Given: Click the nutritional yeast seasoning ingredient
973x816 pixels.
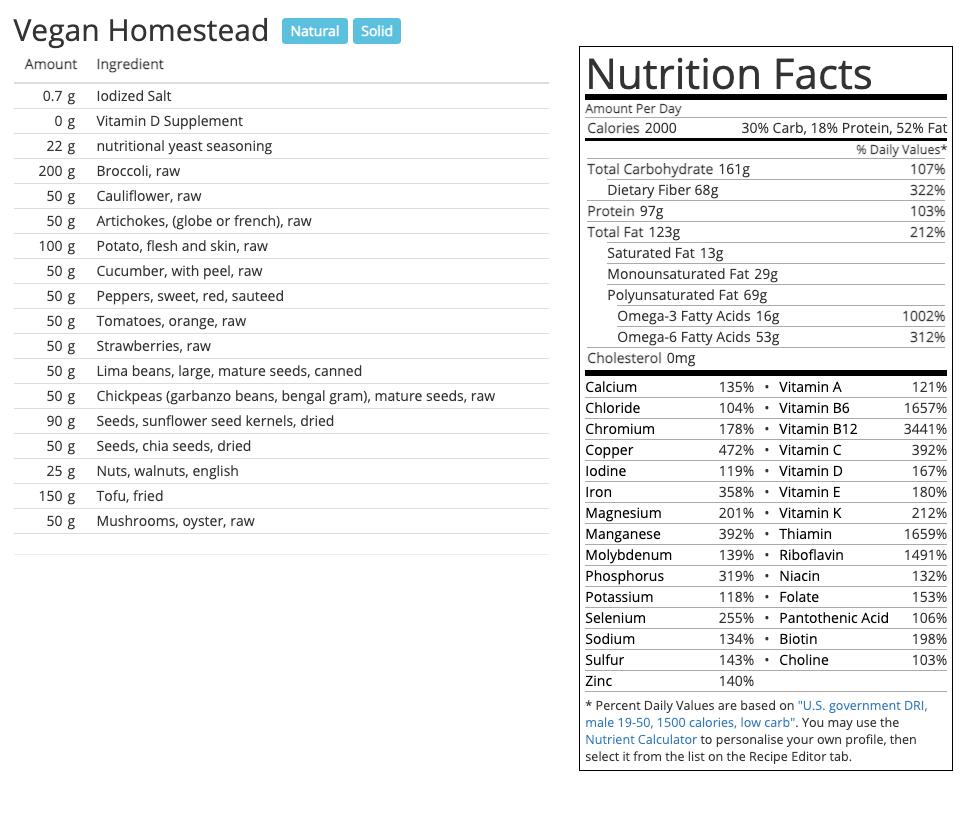Looking at the screenshot, I should (184, 146).
